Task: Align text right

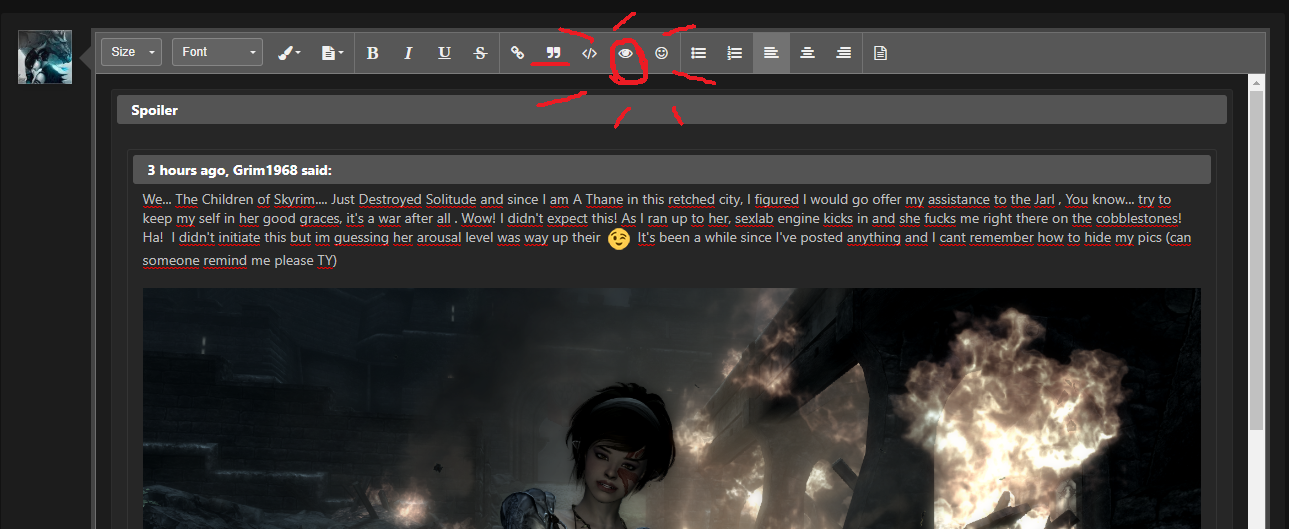Action: [844, 53]
